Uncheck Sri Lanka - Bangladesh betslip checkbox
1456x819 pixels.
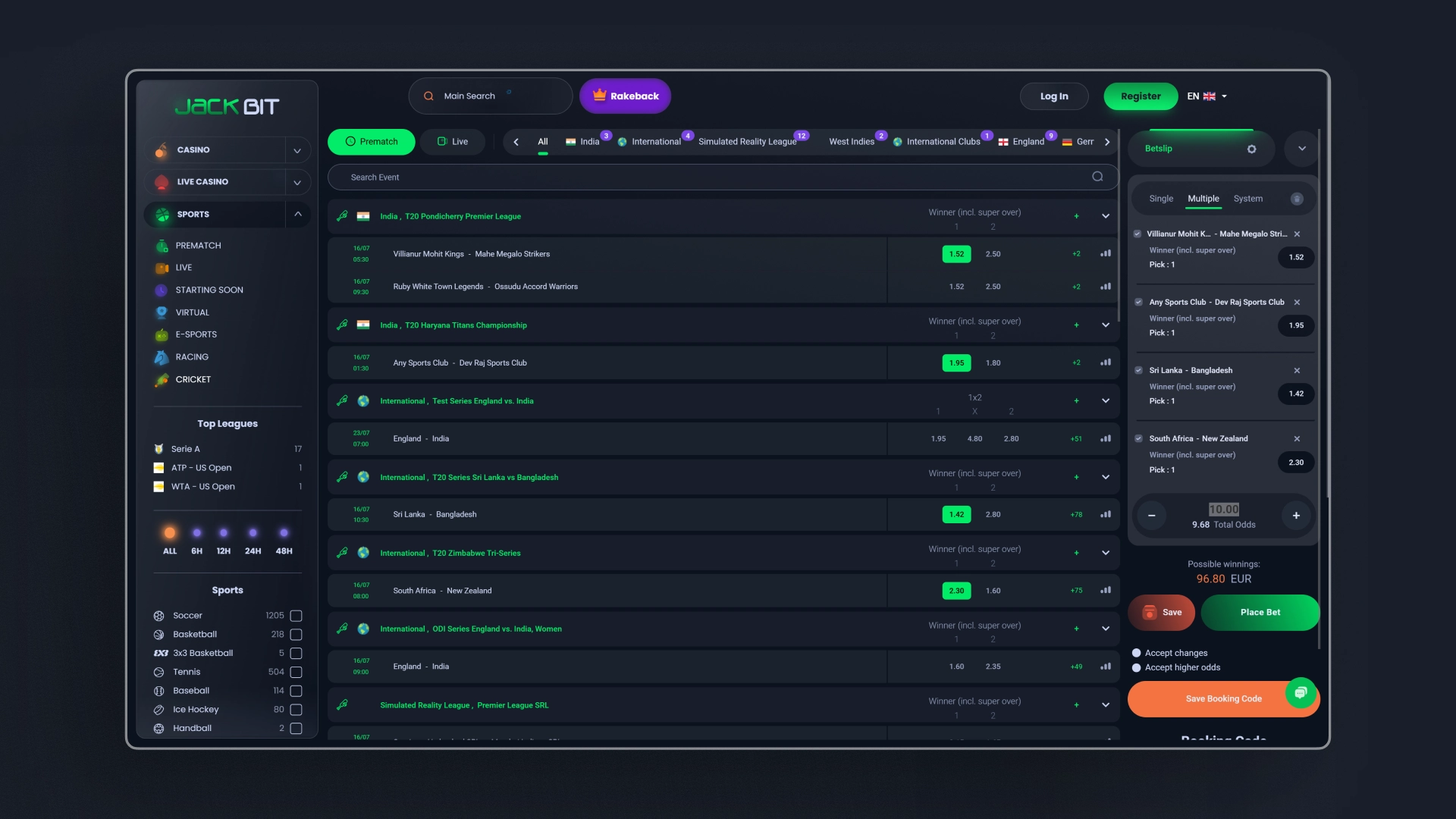pyautogui.click(x=1138, y=371)
